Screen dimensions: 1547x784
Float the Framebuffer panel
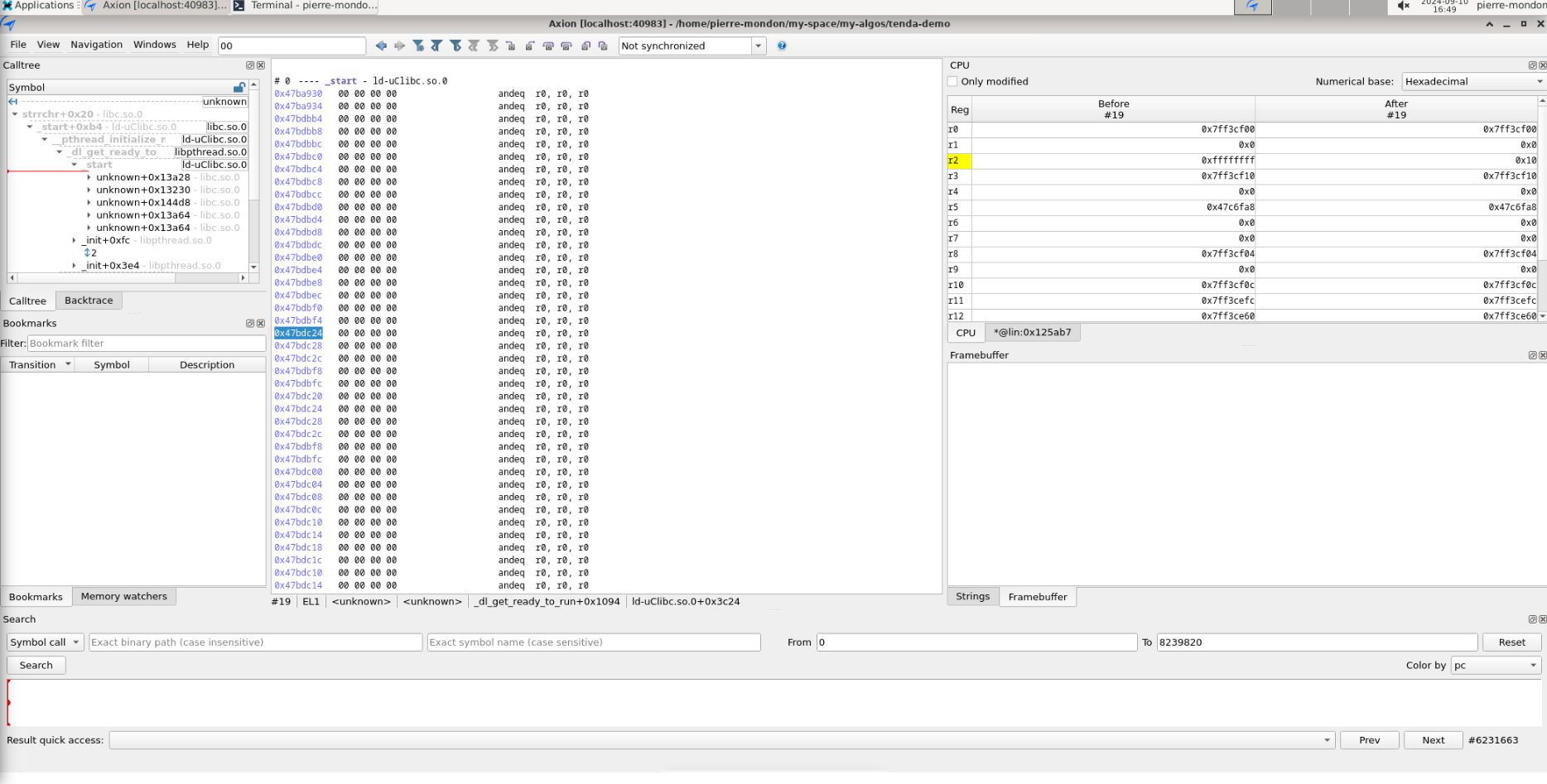pos(1532,355)
